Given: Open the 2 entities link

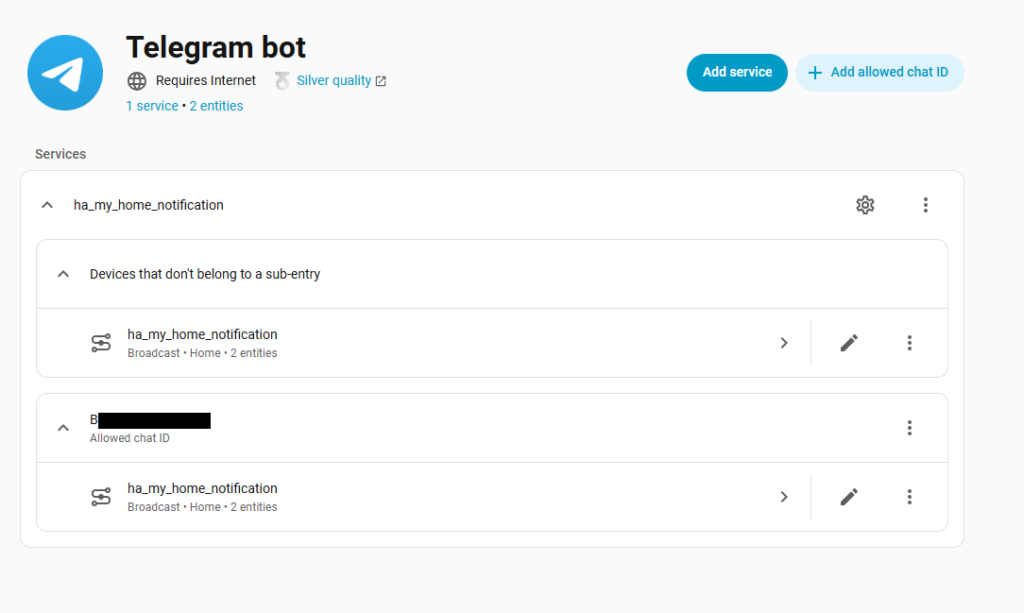Looking at the screenshot, I should pyautogui.click(x=216, y=106).
